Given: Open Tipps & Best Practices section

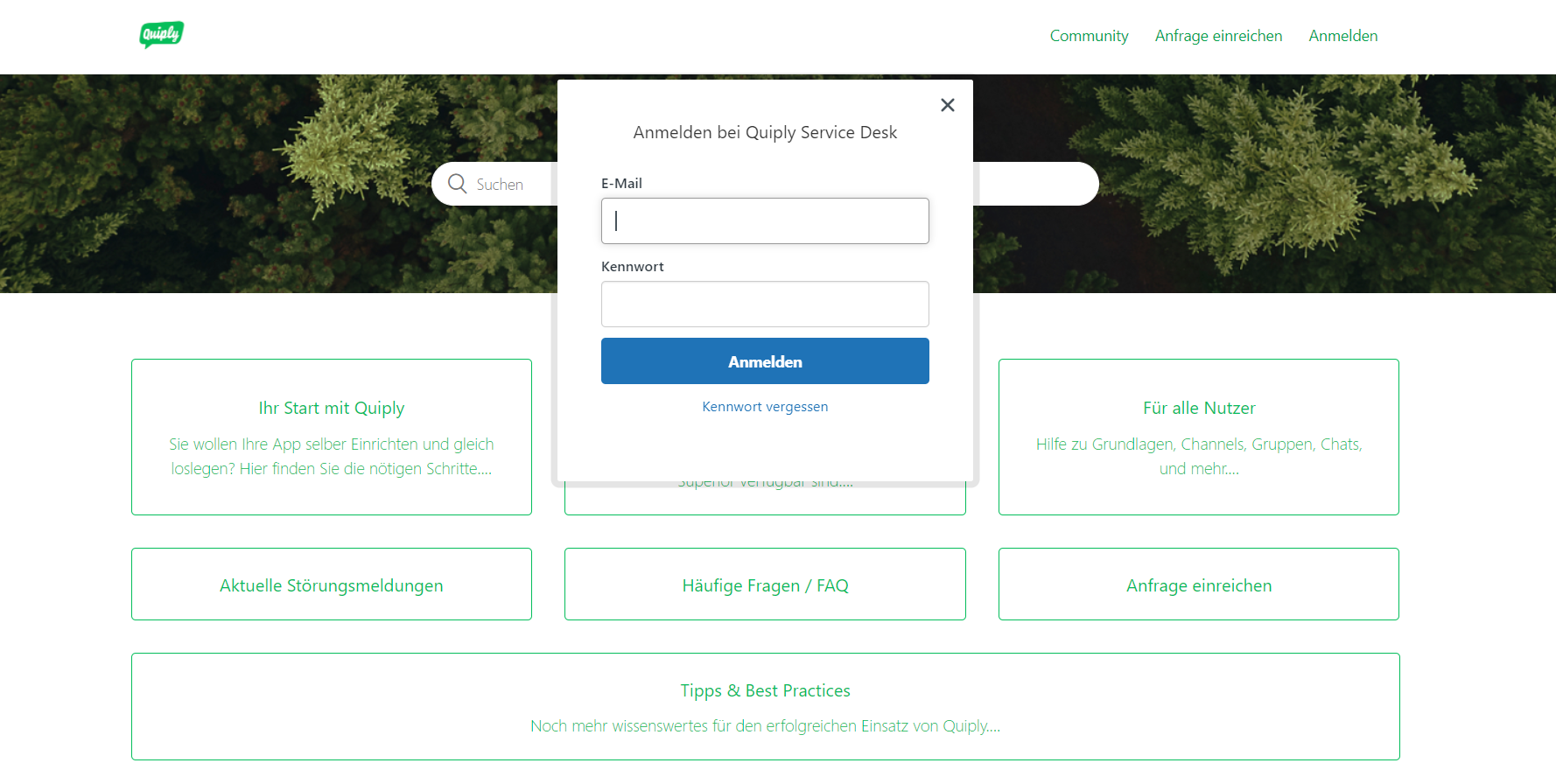Looking at the screenshot, I should [765, 690].
